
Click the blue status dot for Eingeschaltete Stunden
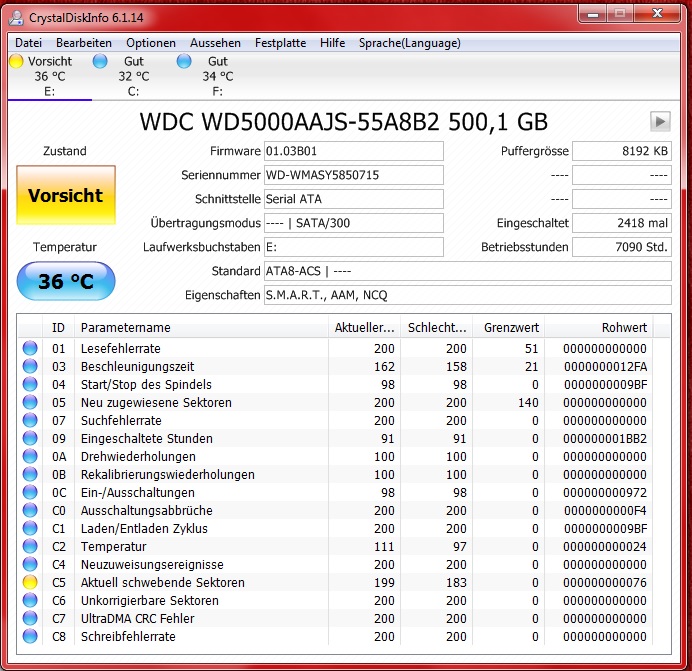click(x=30, y=438)
